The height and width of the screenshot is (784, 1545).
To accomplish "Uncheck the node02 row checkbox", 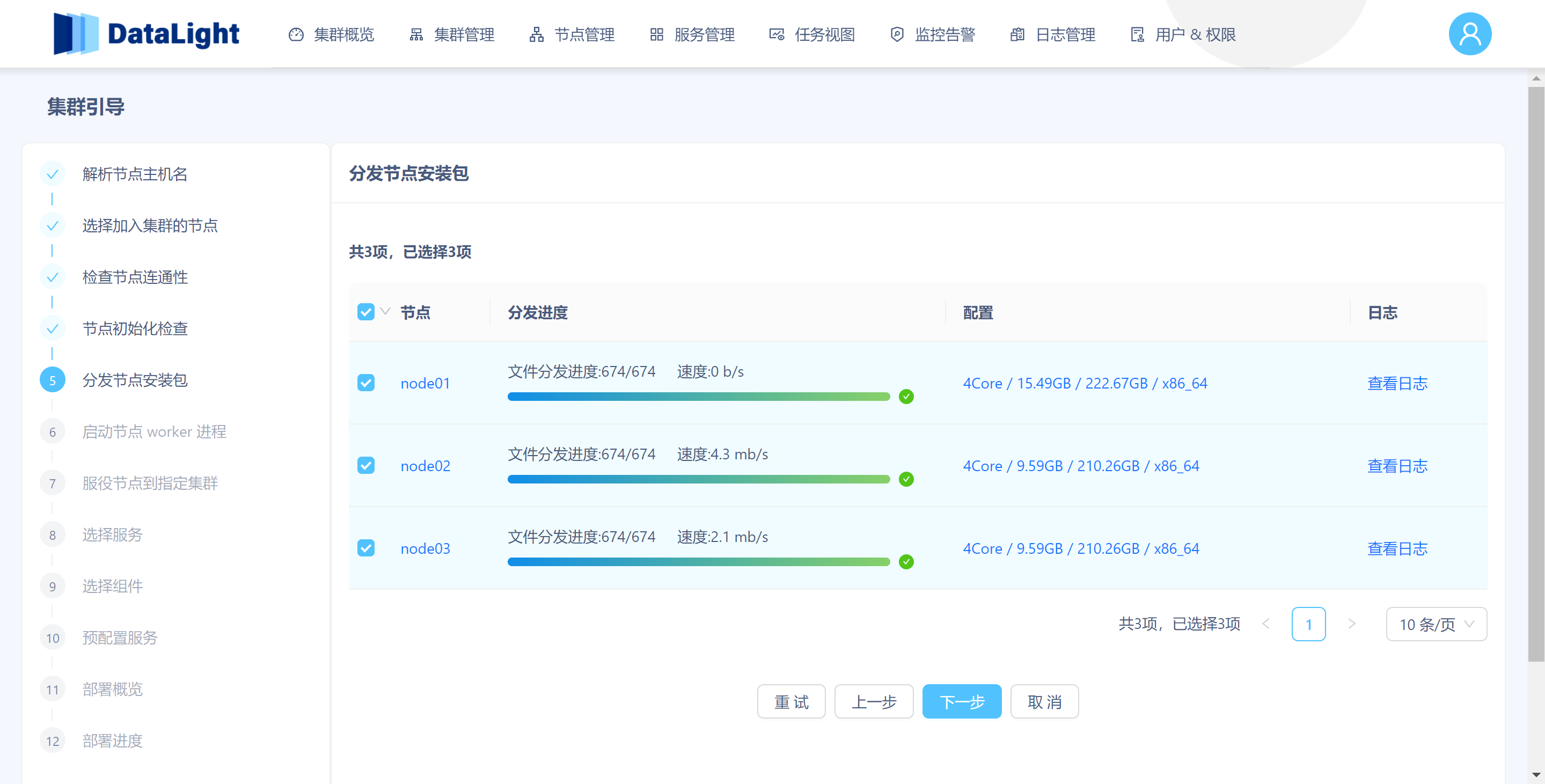I will click(366, 465).
